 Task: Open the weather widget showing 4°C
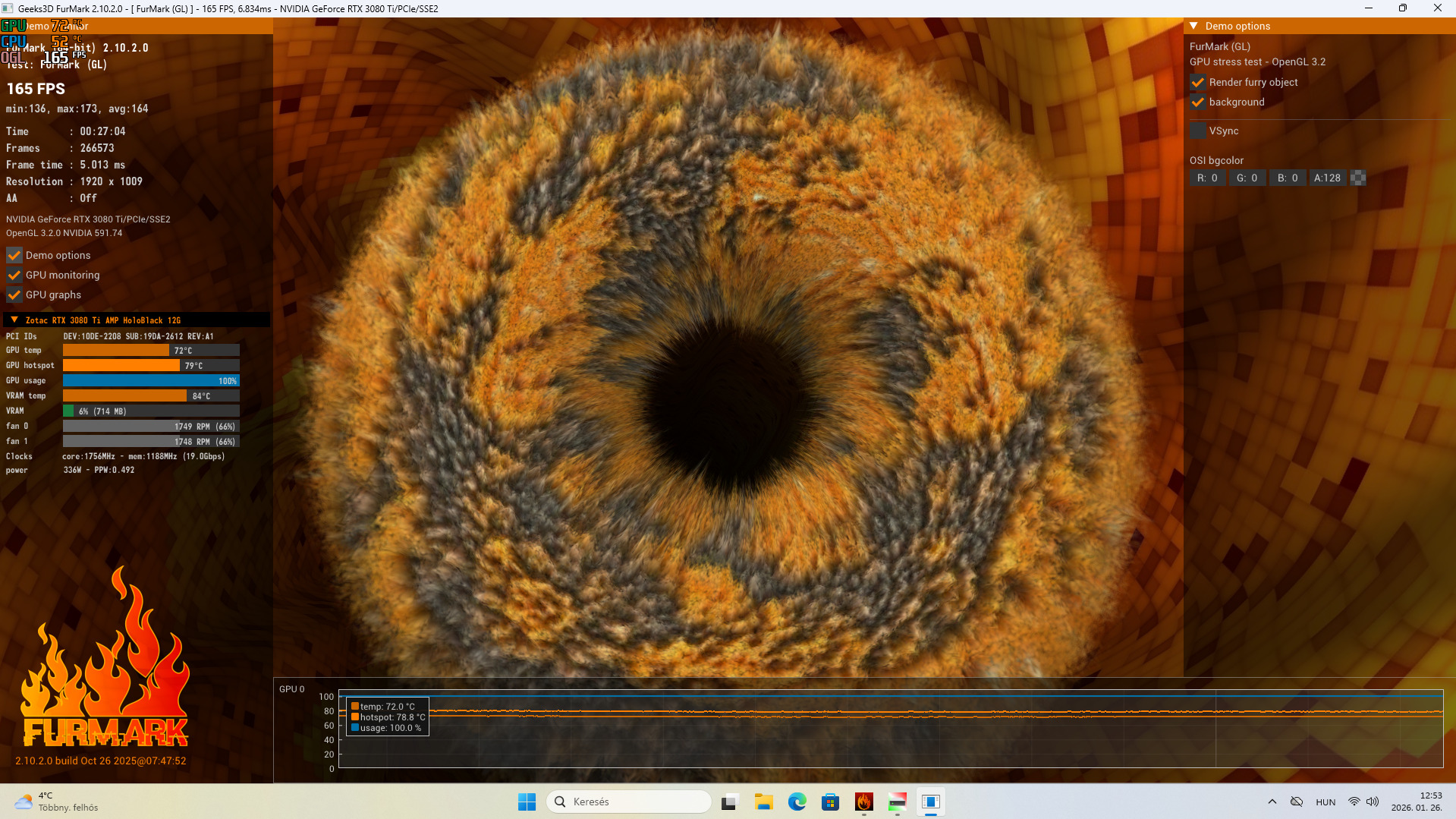pyautogui.click(x=57, y=802)
